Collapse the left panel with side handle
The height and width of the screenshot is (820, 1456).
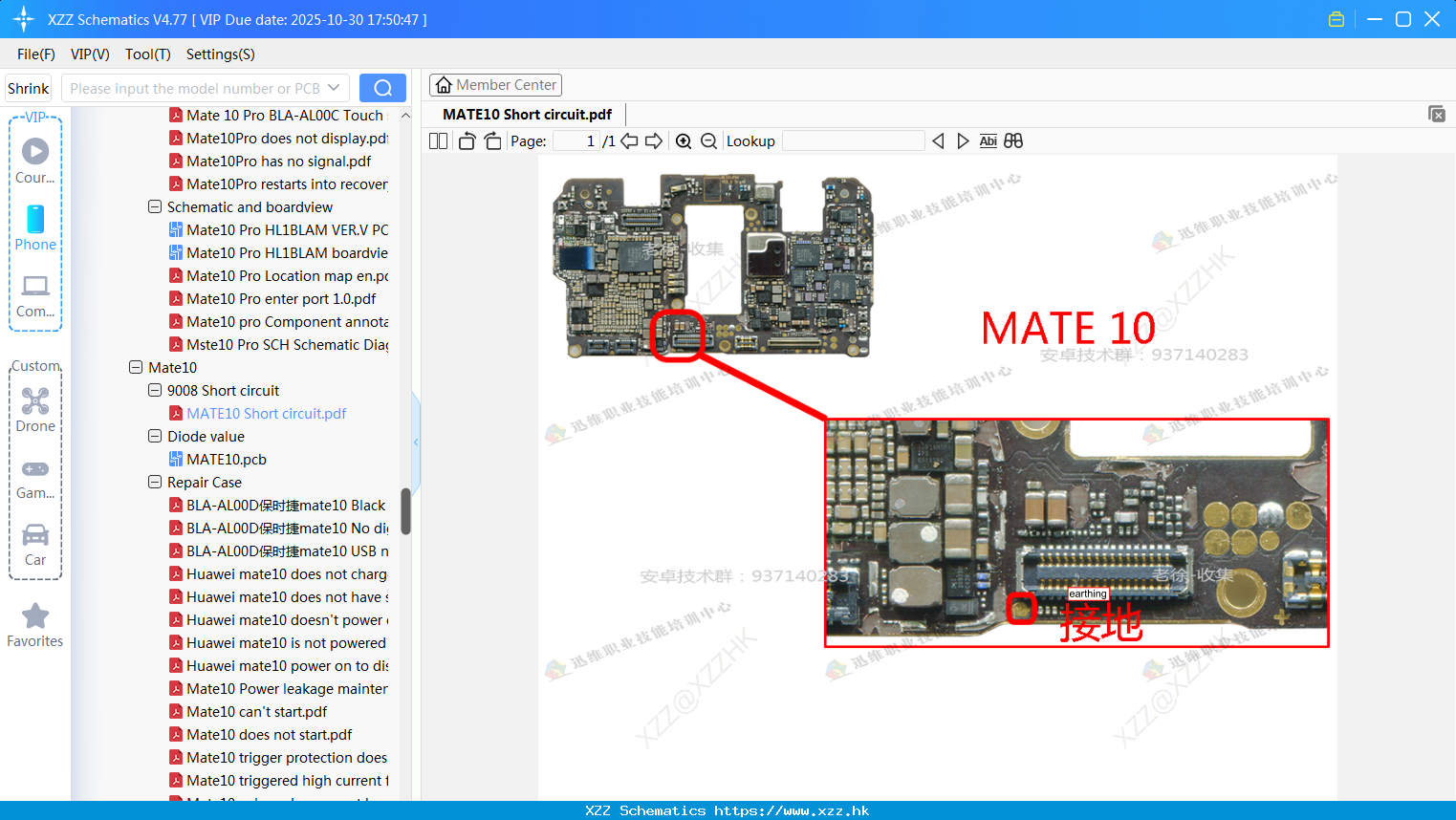click(x=416, y=442)
